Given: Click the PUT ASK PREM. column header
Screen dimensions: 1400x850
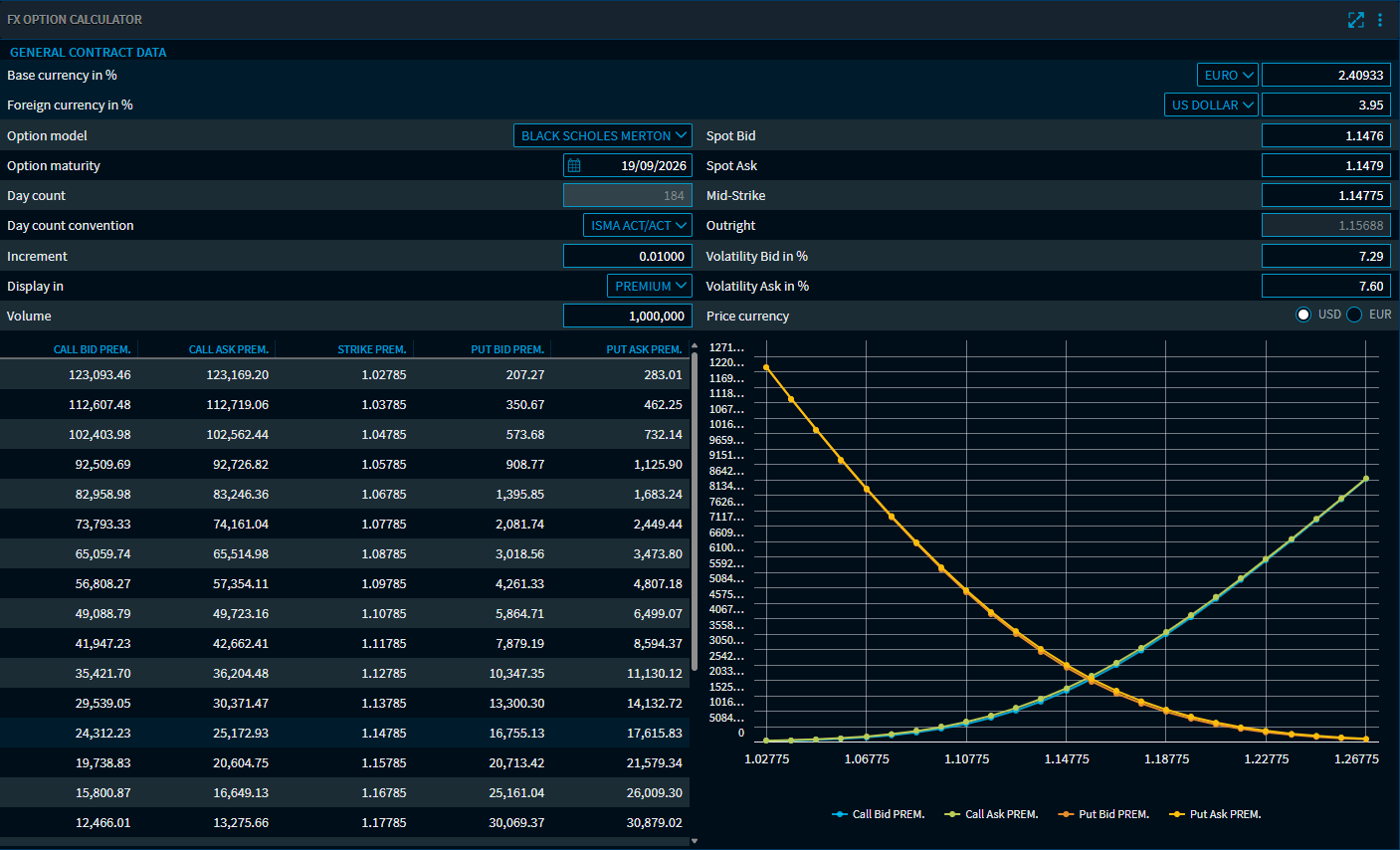Looking at the screenshot, I should point(645,348).
